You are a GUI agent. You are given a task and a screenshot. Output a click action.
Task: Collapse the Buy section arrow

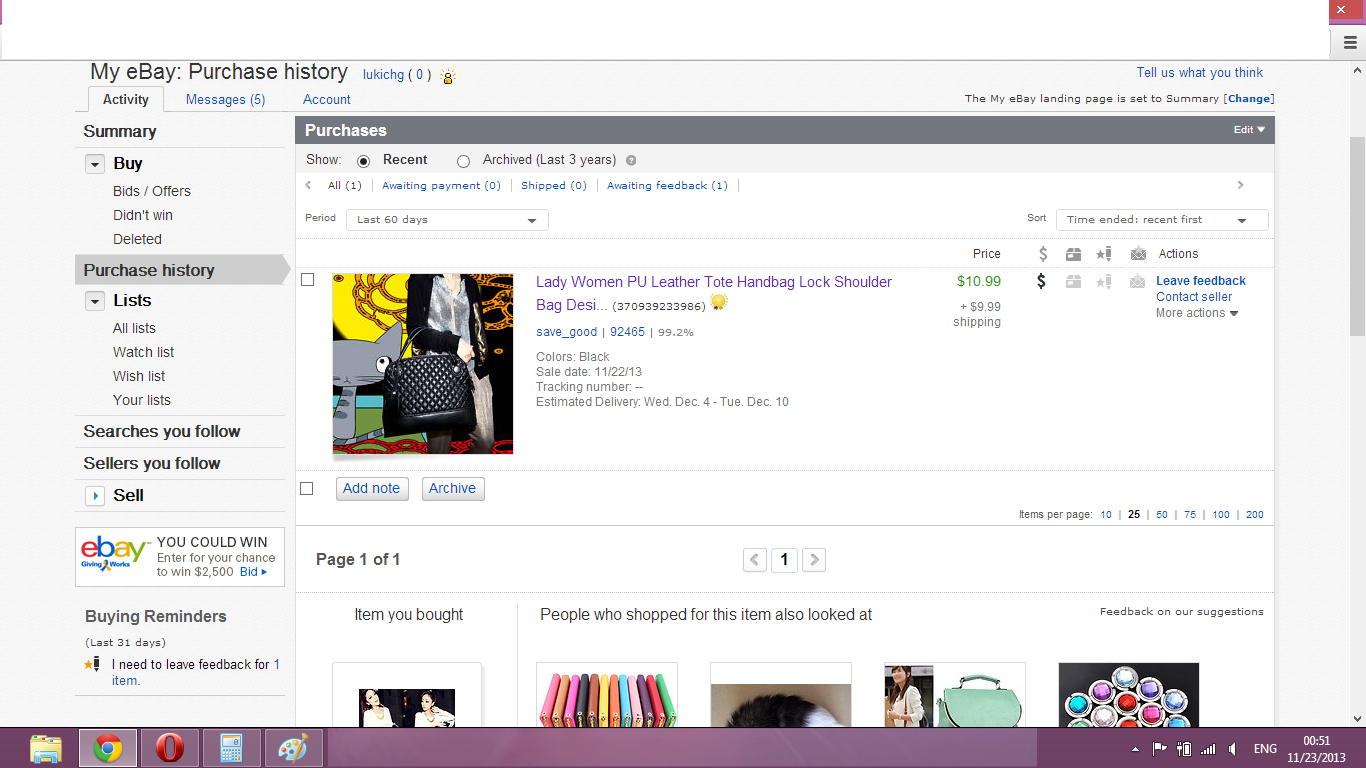click(x=95, y=164)
